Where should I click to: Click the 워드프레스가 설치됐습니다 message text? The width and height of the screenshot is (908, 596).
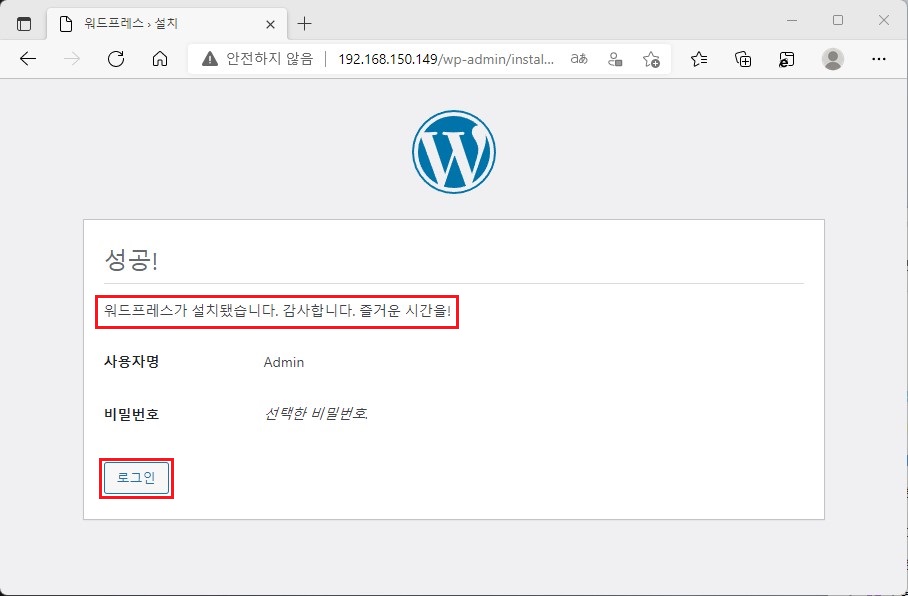pyautogui.click(x=277, y=310)
